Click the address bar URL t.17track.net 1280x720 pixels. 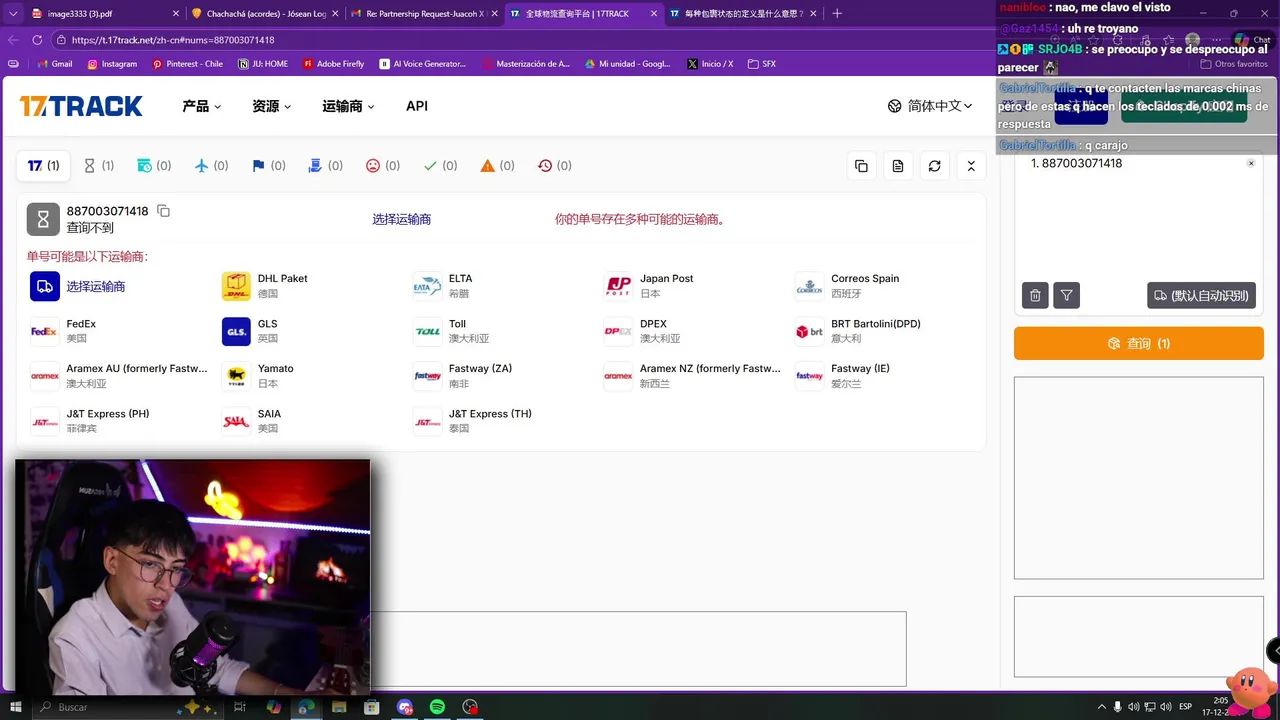click(x=173, y=40)
